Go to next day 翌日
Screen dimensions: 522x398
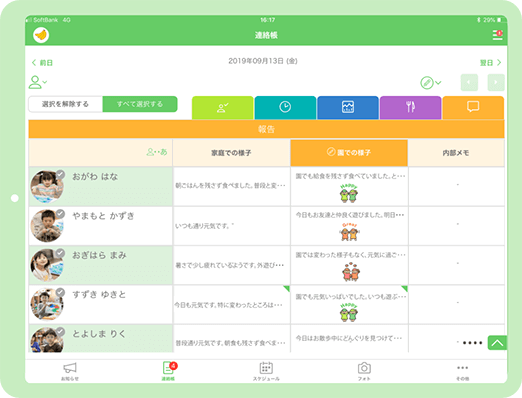[x=490, y=63]
